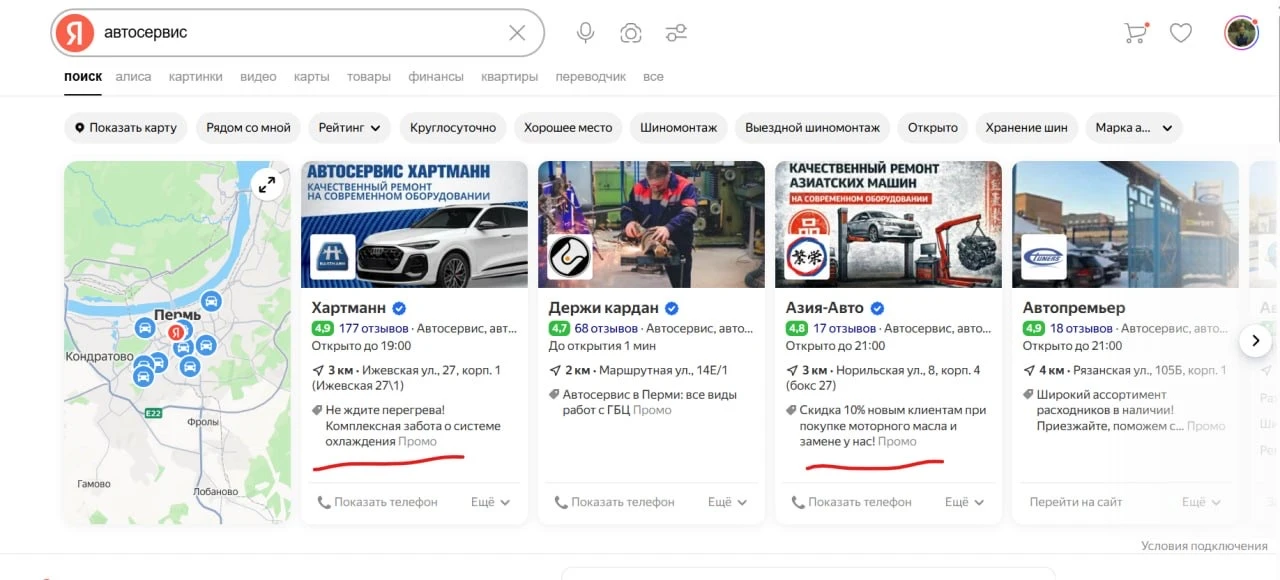
Task: Expand Ещё menu on Автопремьер card
Action: pos(1202,502)
